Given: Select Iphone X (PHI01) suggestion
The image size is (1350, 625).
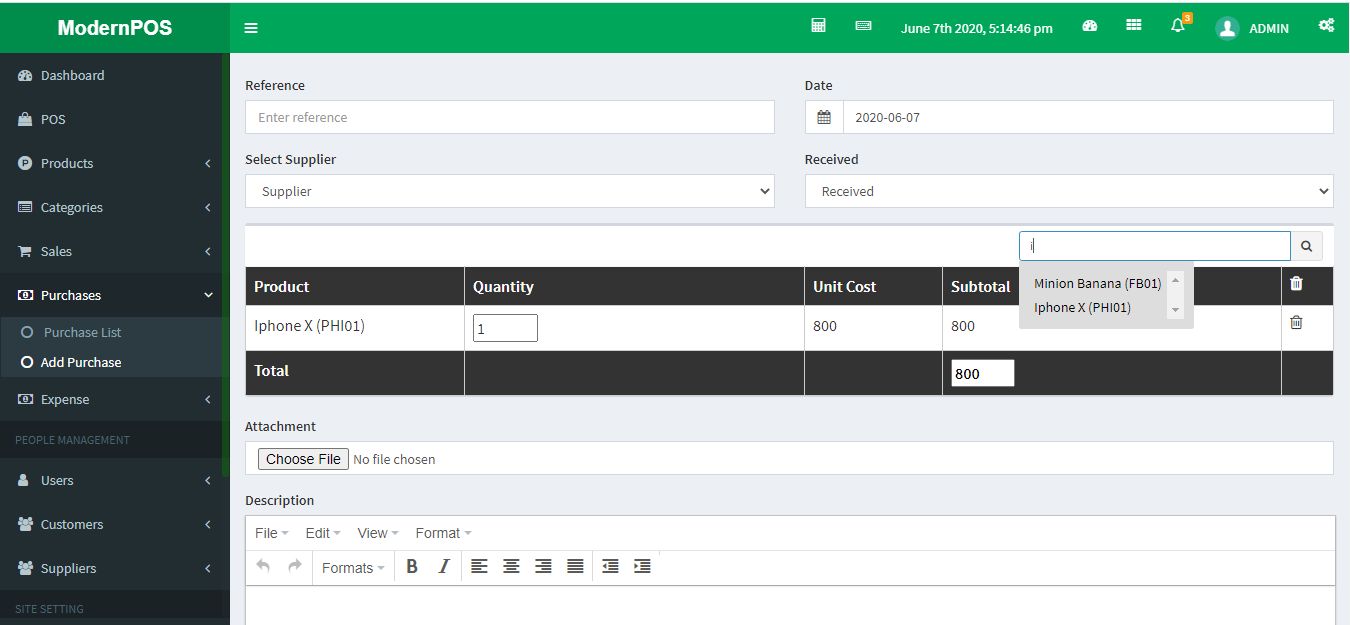Looking at the screenshot, I should click(x=1082, y=307).
